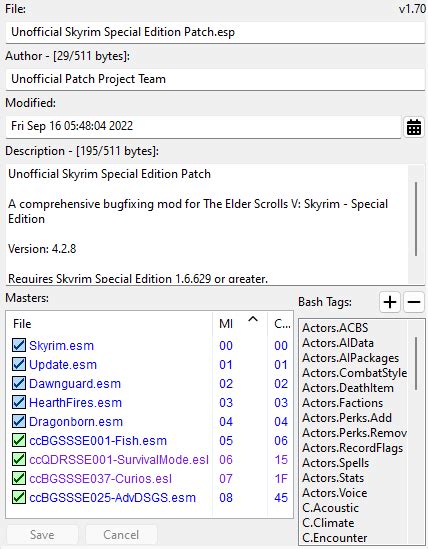The width and height of the screenshot is (428, 549).
Task: Select the Skyrim.esm master file name
Action: tap(61, 346)
